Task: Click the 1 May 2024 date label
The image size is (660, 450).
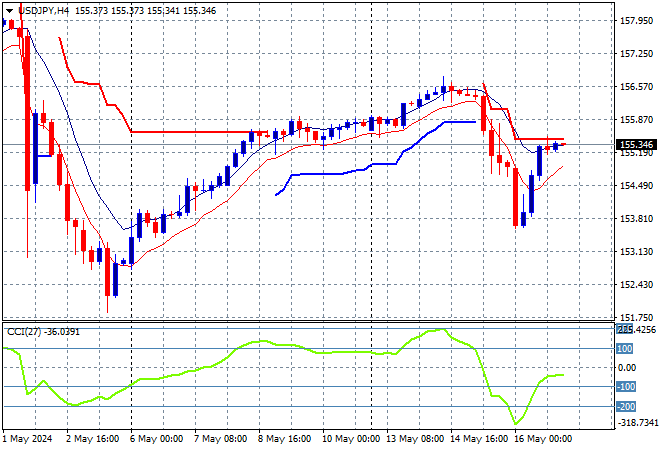Action: pos(27,439)
